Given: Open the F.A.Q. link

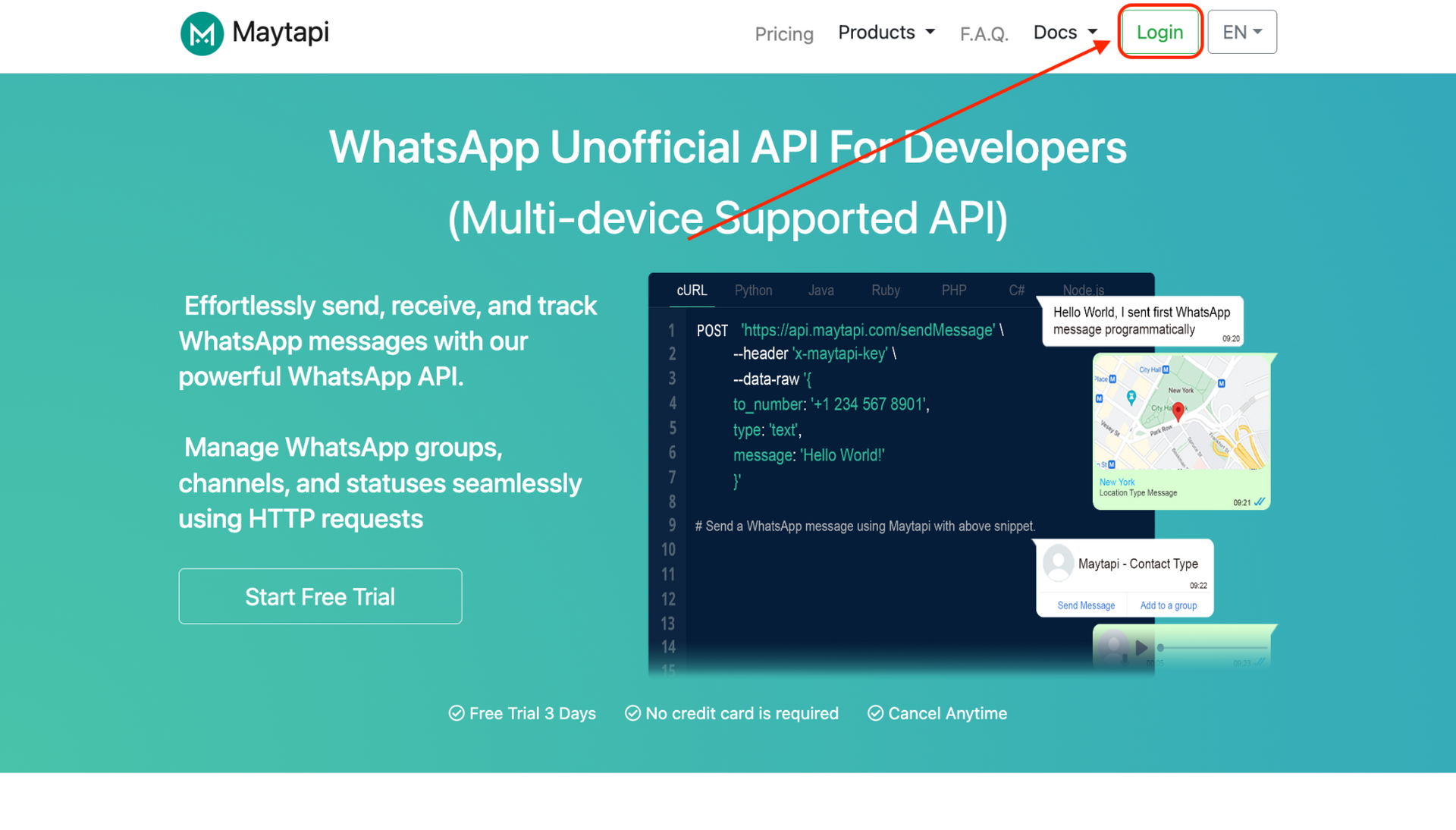Looking at the screenshot, I should (984, 34).
